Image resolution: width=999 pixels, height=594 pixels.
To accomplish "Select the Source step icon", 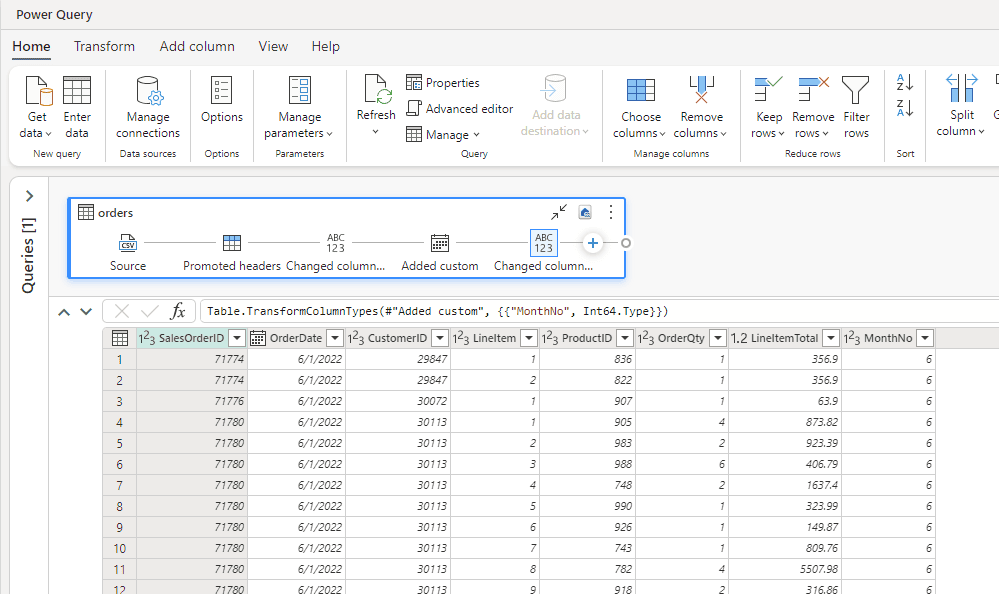I will pos(127,243).
